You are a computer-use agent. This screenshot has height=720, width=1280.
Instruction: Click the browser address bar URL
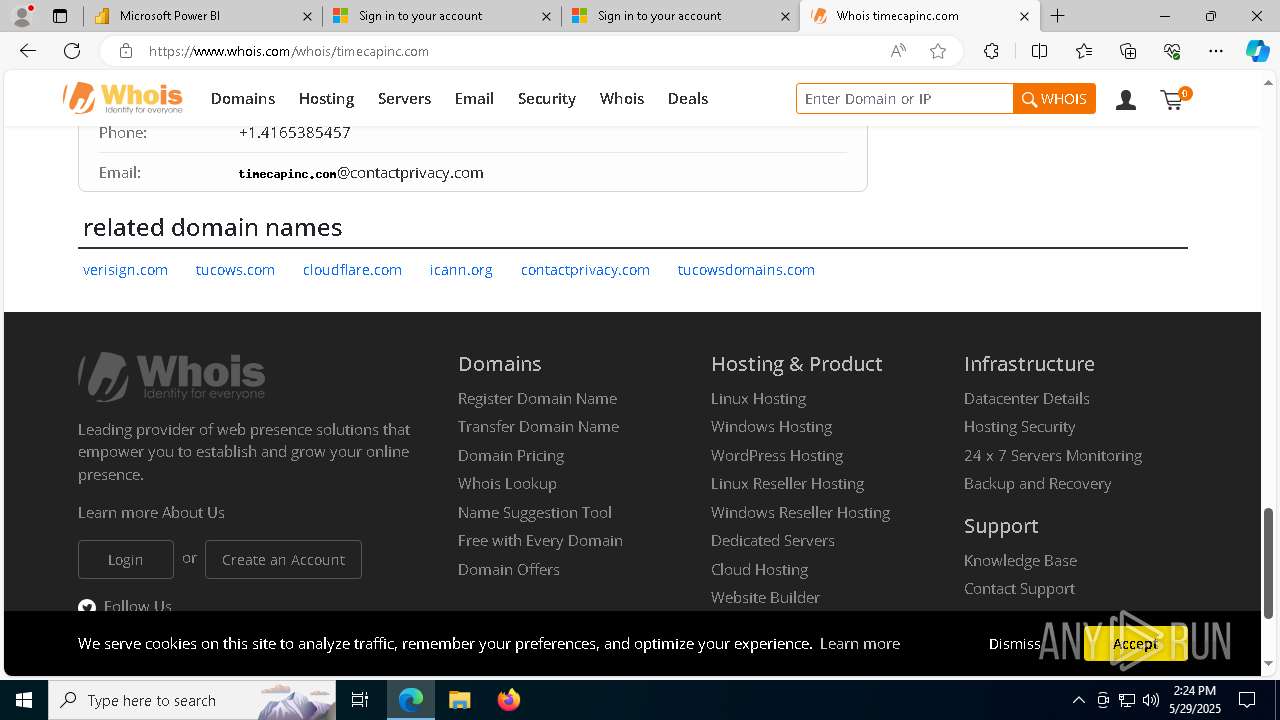point(289,51)
